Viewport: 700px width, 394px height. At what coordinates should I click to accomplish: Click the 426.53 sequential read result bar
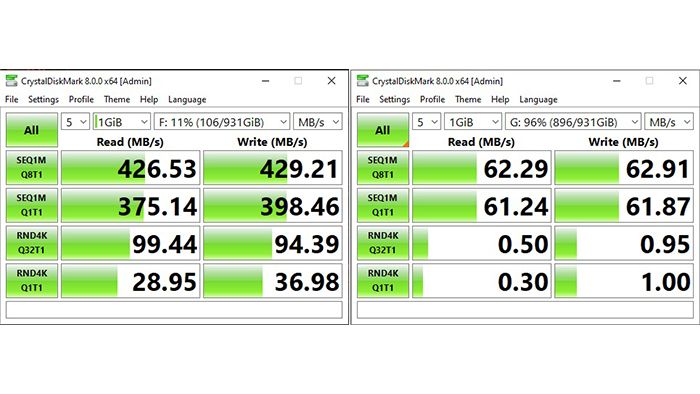pos(130,168)
